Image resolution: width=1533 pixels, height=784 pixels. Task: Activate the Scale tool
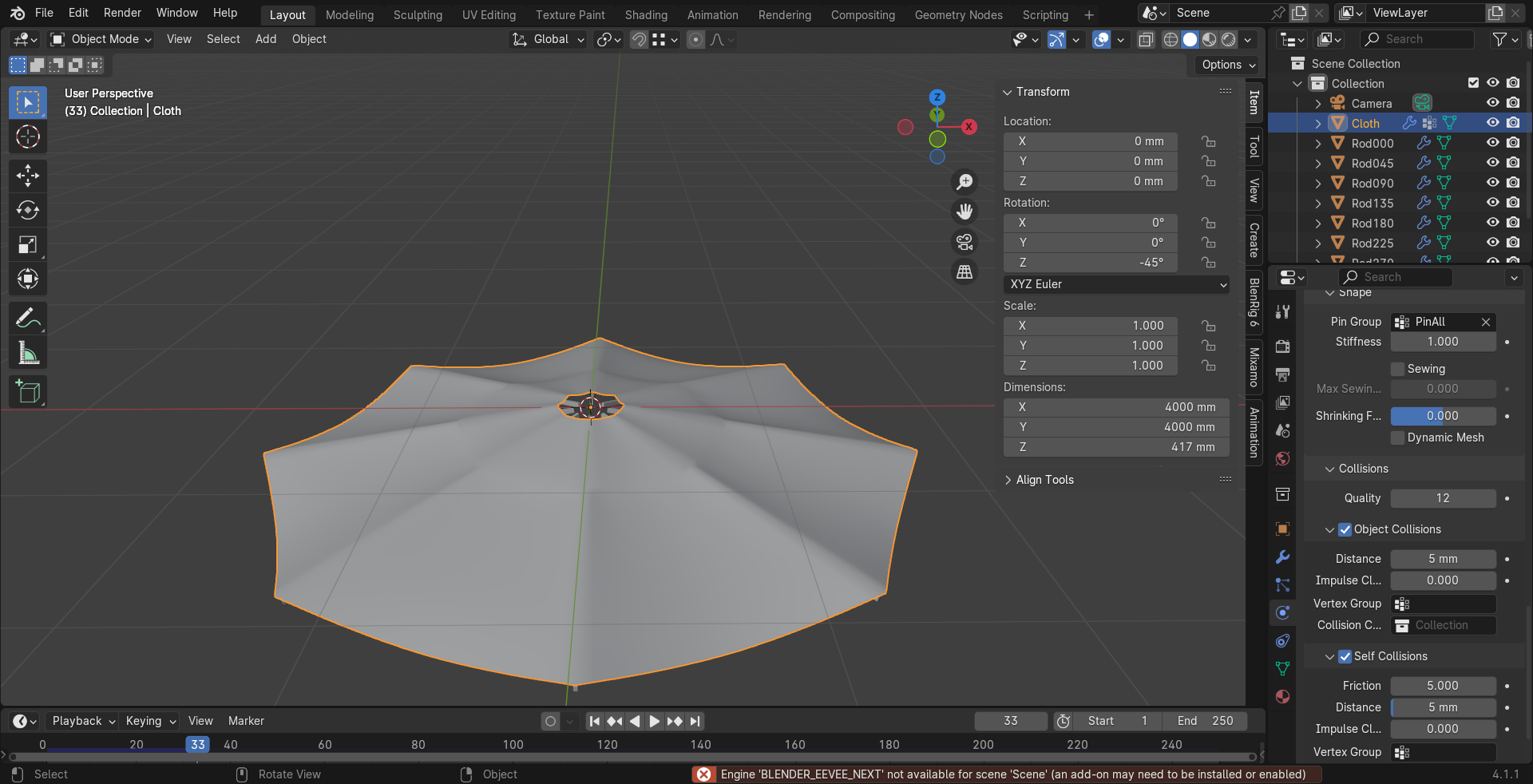click(x=28, y=244)
